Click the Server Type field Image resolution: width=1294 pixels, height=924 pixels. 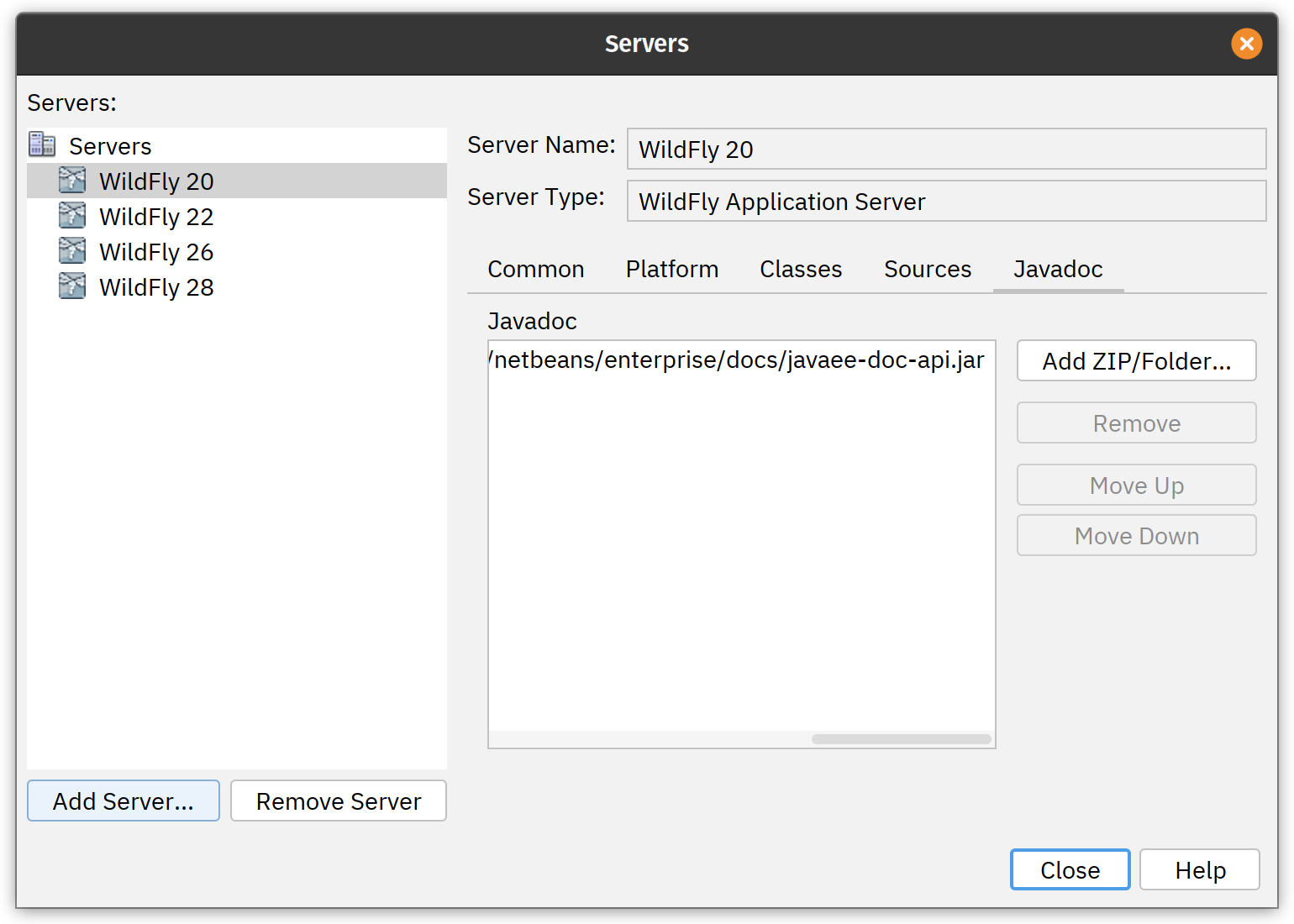click(x=947, y=201)
